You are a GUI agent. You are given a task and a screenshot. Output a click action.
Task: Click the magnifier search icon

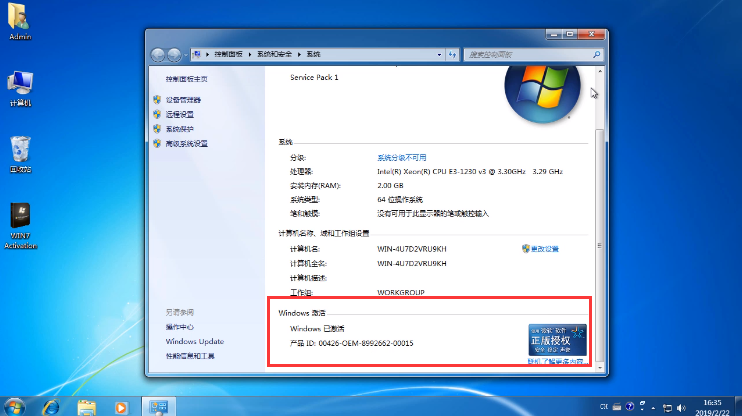click(597, 55)
